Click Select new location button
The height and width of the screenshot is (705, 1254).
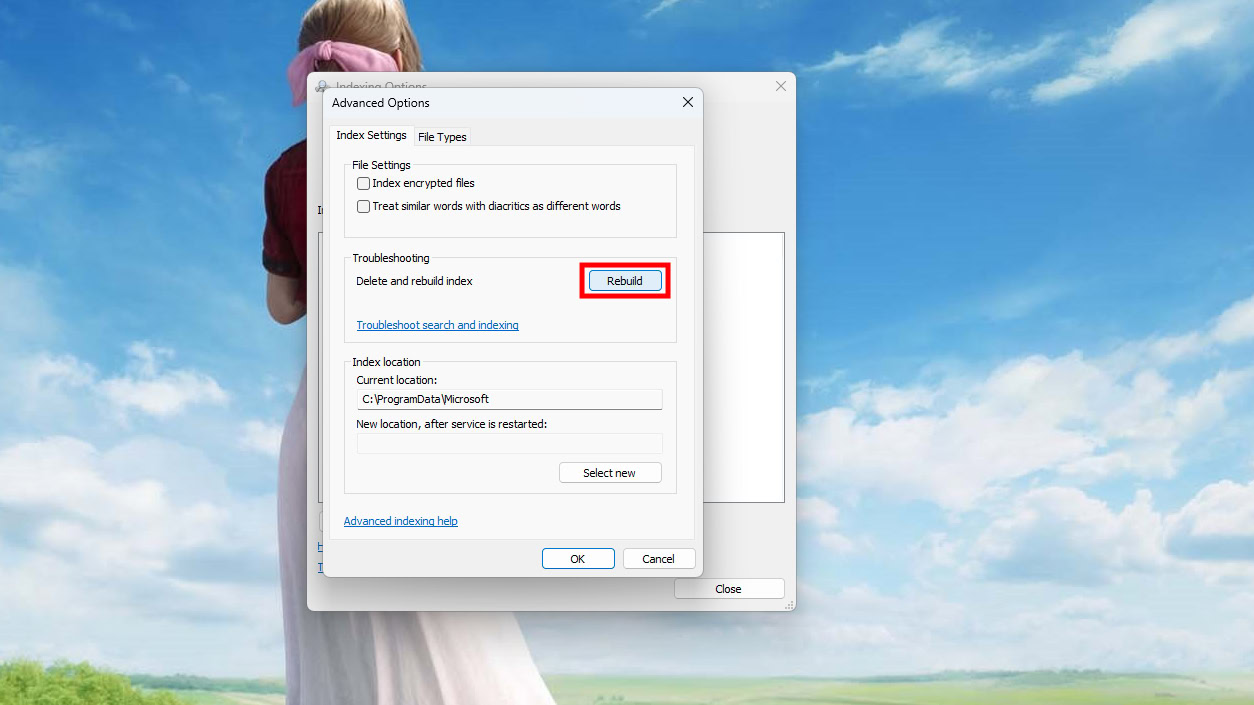[610, 473]
